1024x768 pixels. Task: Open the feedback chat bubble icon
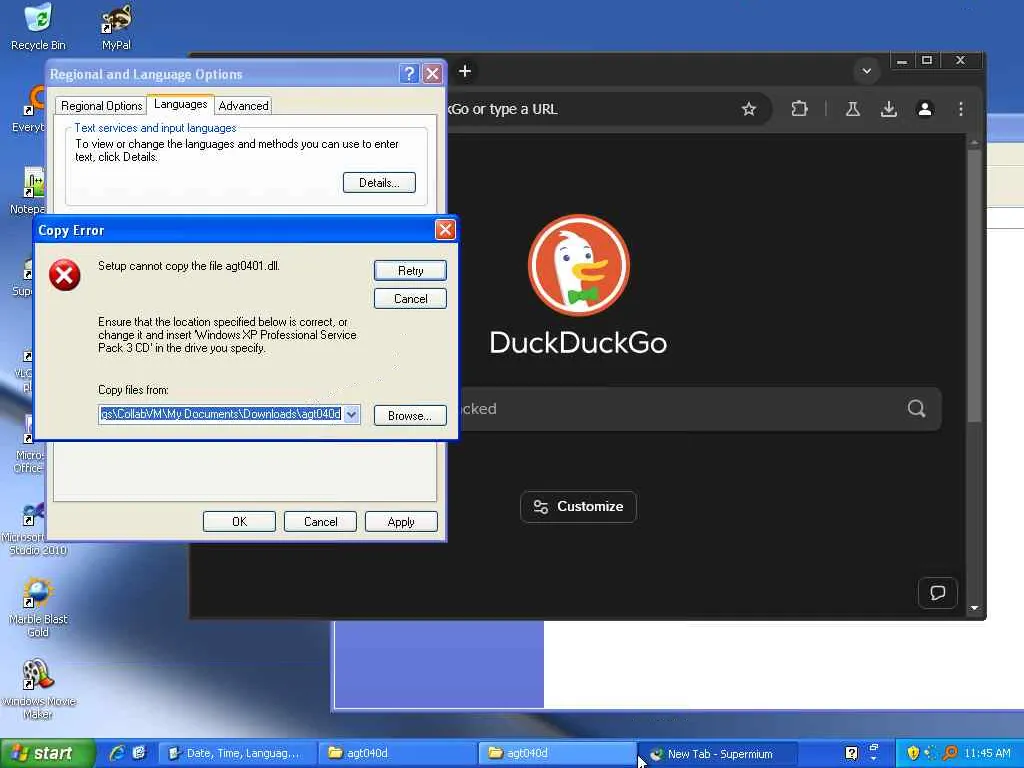point(937,592)
